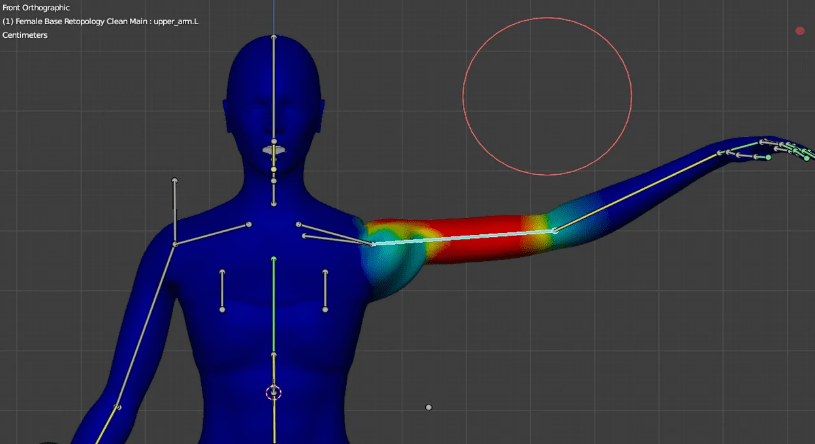This screenshot has height=444, width=815.
Task: Select the breast bone beside the raised arm
Action: pos(325,291)
